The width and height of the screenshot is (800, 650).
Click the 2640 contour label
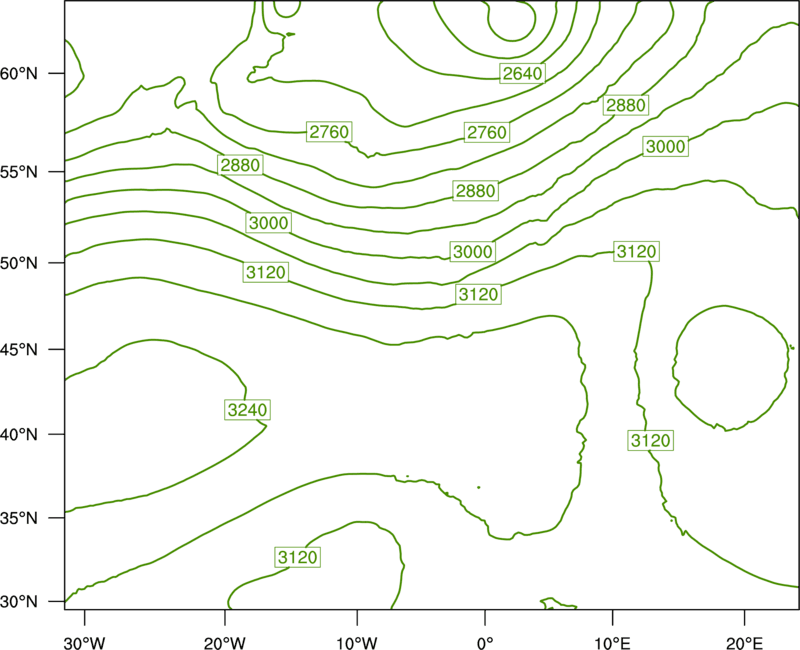522,74
